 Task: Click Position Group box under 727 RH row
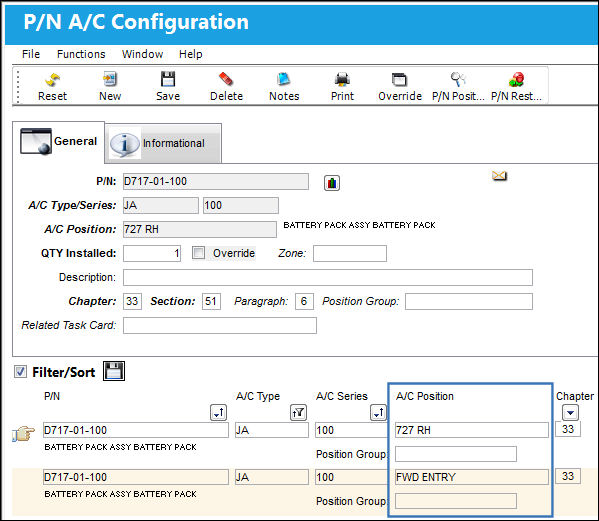click(x=456, y=454)
